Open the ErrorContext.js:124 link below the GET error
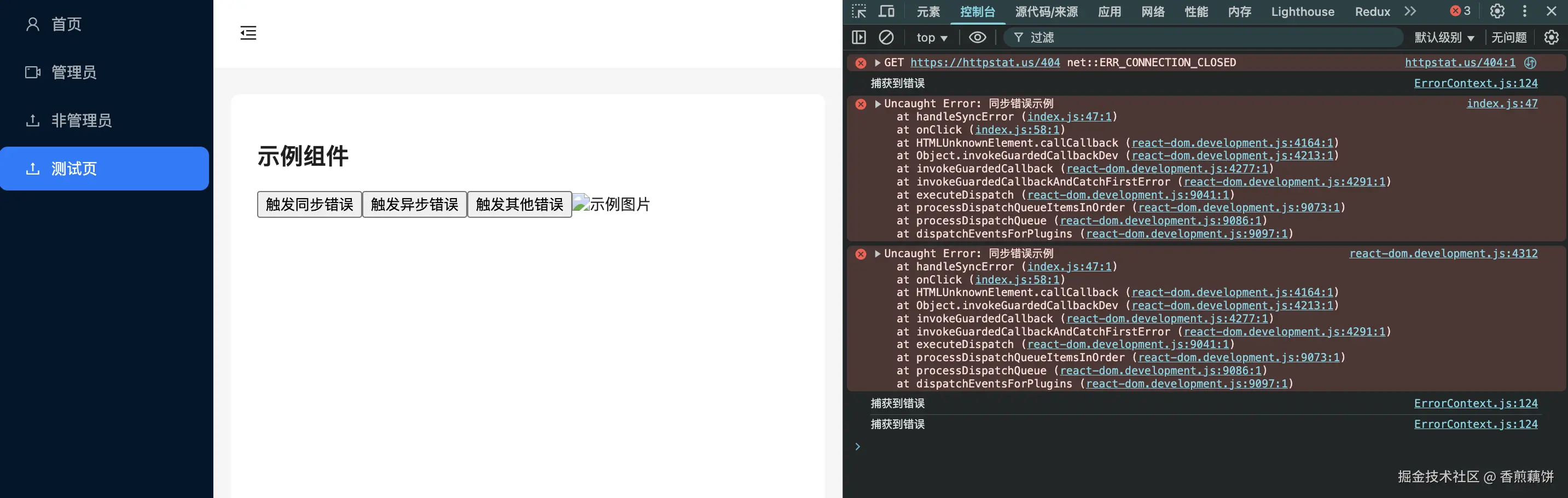 (1476, 83)
